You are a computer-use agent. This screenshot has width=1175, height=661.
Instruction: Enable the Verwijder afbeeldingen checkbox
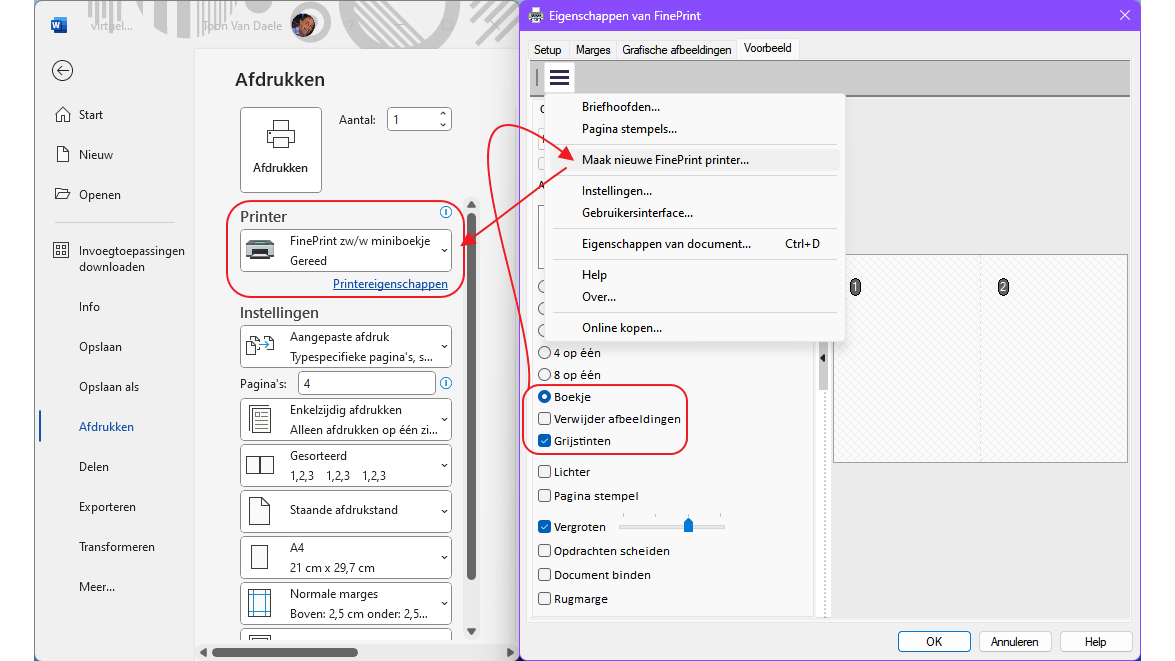click(x=545, y=418)
